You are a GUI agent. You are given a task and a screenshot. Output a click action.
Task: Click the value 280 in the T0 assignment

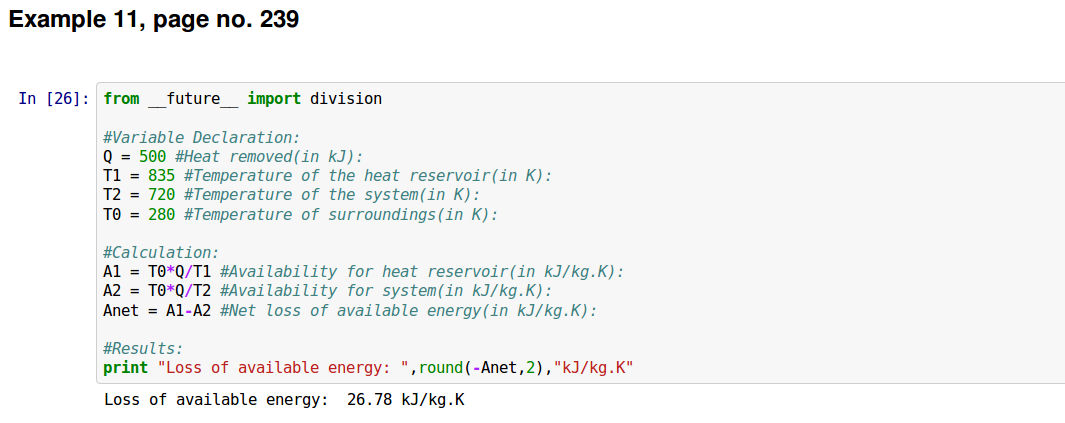161,214
